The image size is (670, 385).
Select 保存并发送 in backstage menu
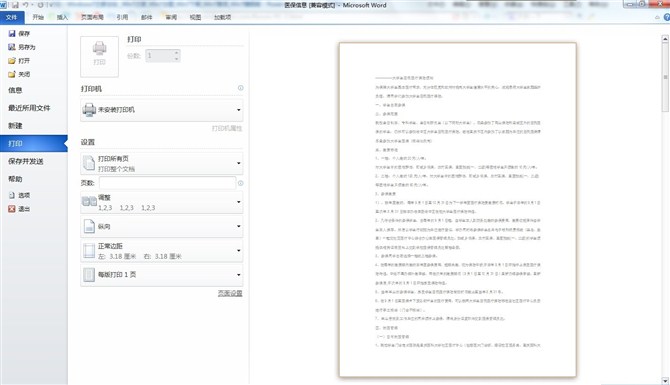click(34, 162)
